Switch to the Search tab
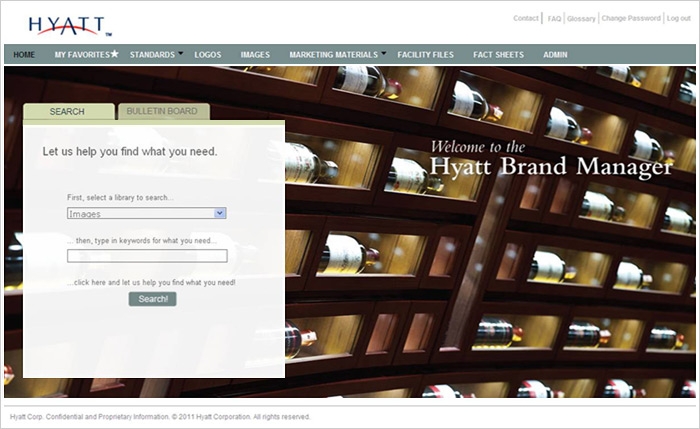Viewport: 700px width, 429px height. [x=69, y=111]
